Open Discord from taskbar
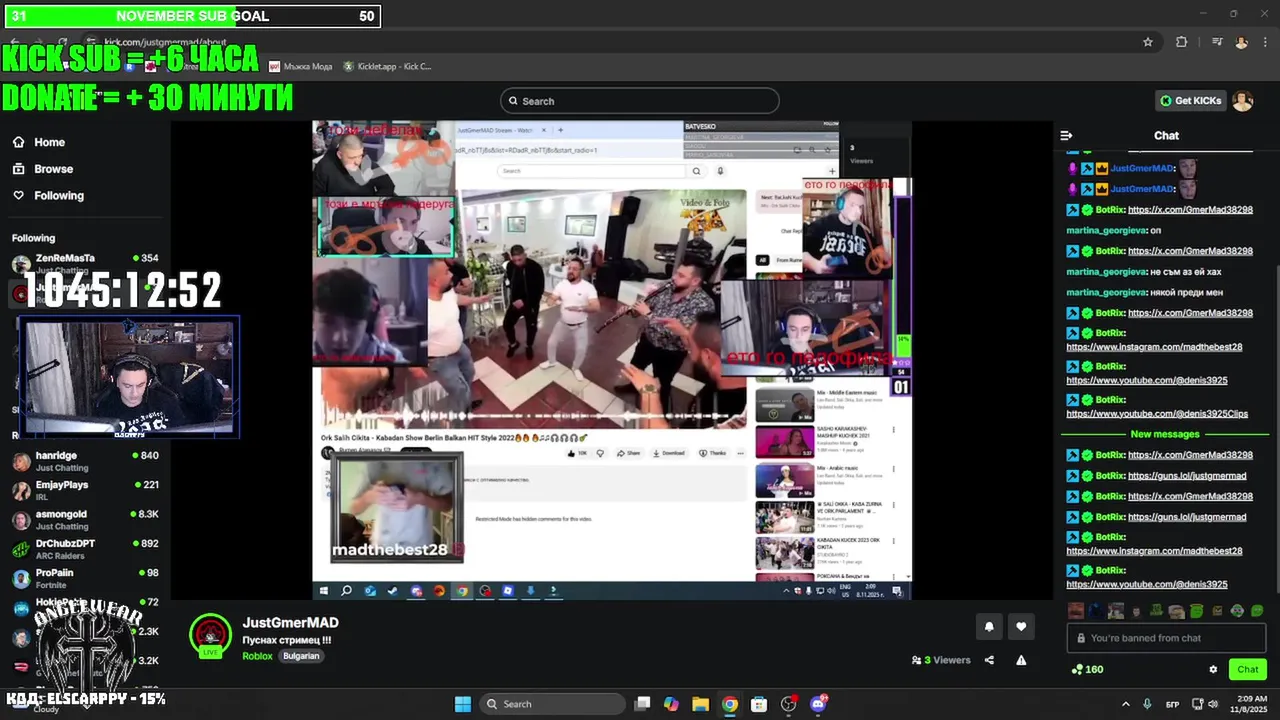 pos(819,704)
